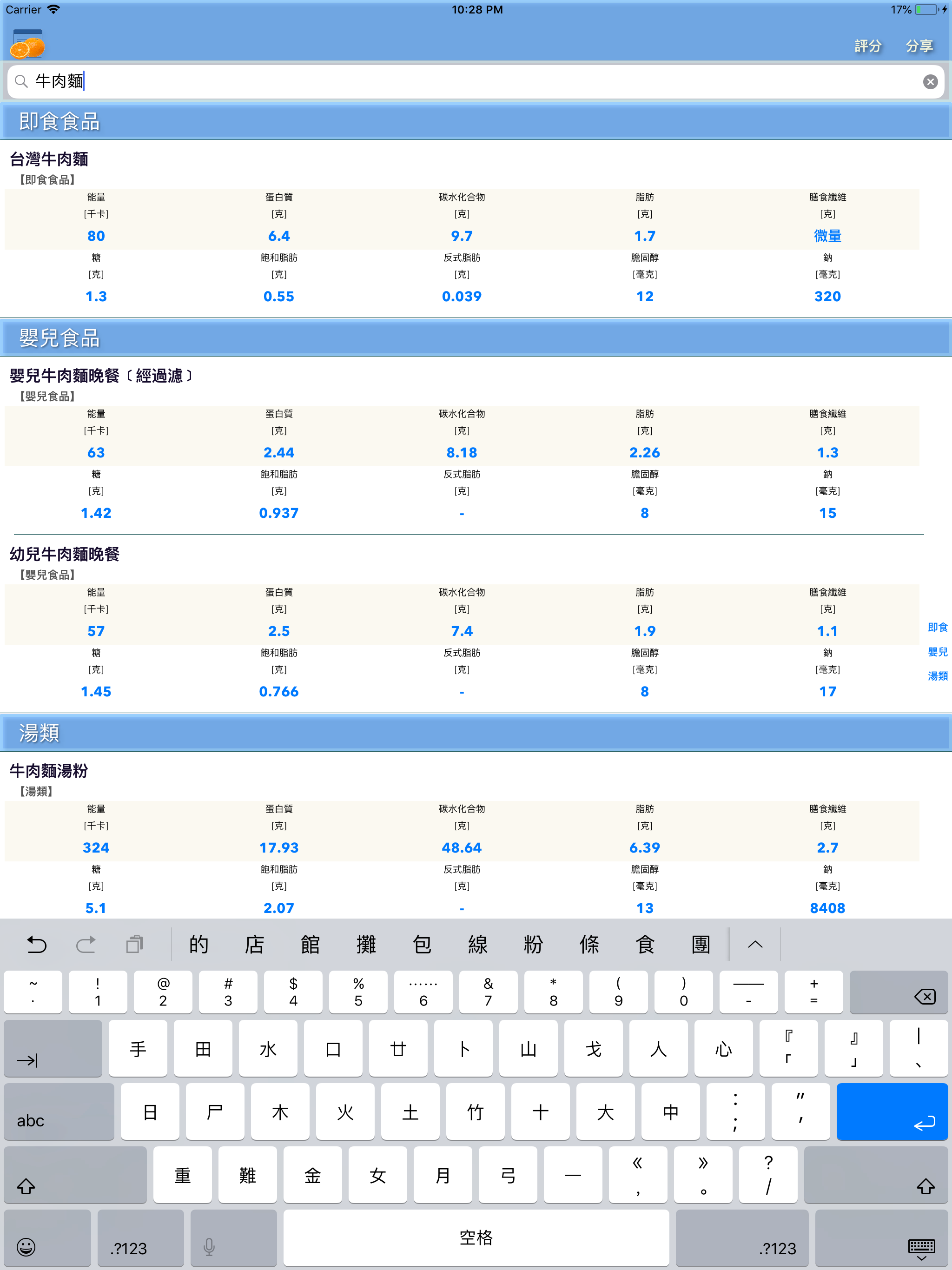Choose candidate word 的

pyautogui.click(x=198, y=944)
